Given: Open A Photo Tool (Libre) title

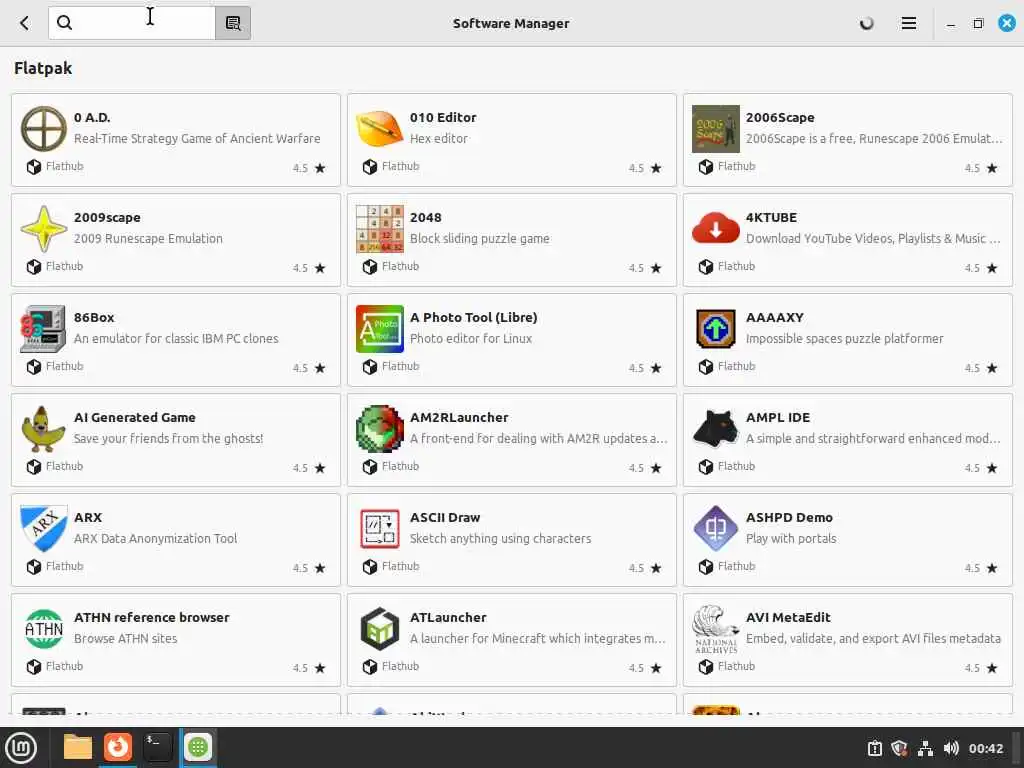Looking at the screenshot, I should pos(473,317).
